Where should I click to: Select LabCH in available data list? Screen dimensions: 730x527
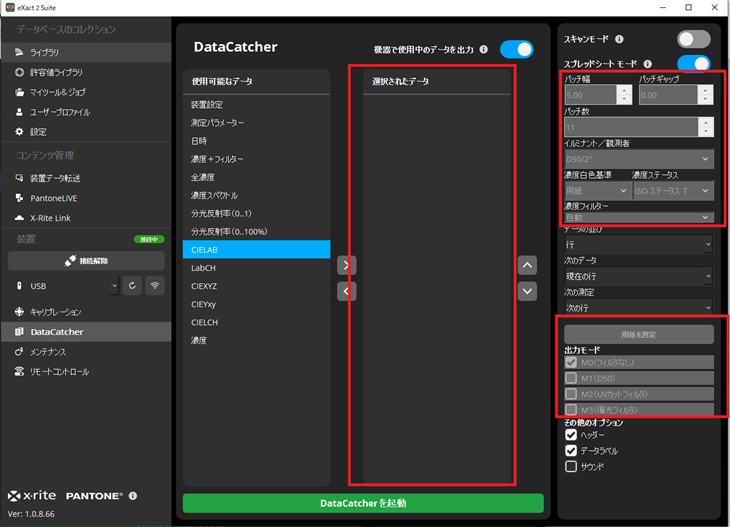coord(257,268)
